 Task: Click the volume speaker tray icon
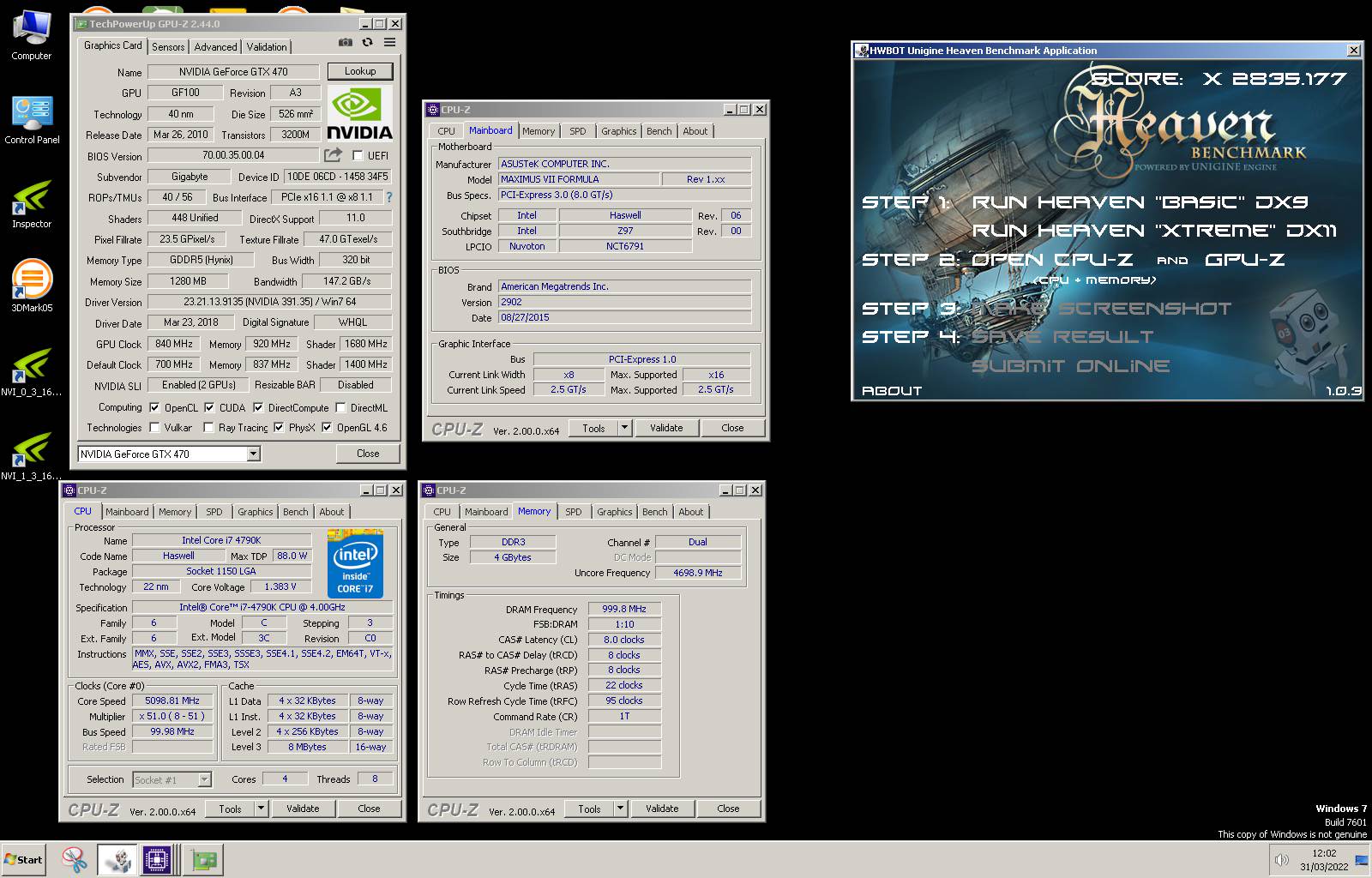click(1281, 860)
